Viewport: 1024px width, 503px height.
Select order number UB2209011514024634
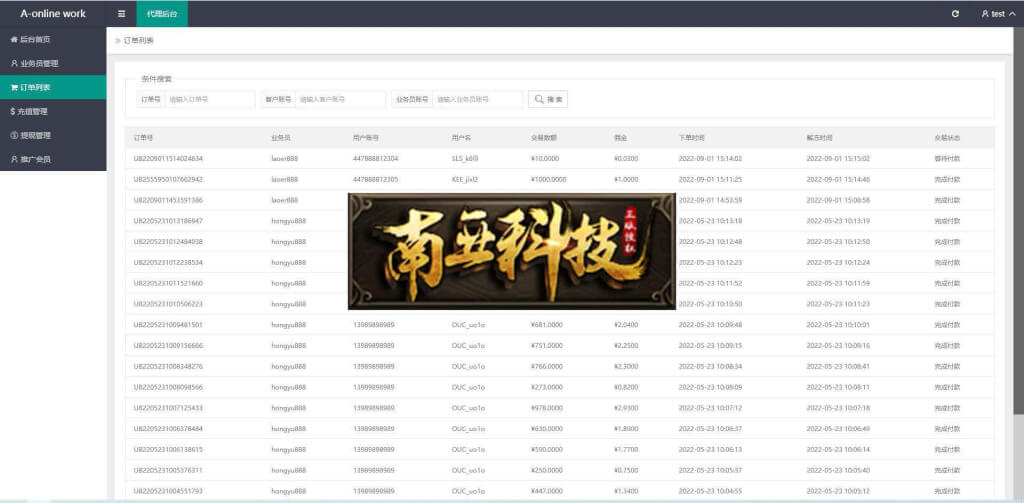pos(168,158)
